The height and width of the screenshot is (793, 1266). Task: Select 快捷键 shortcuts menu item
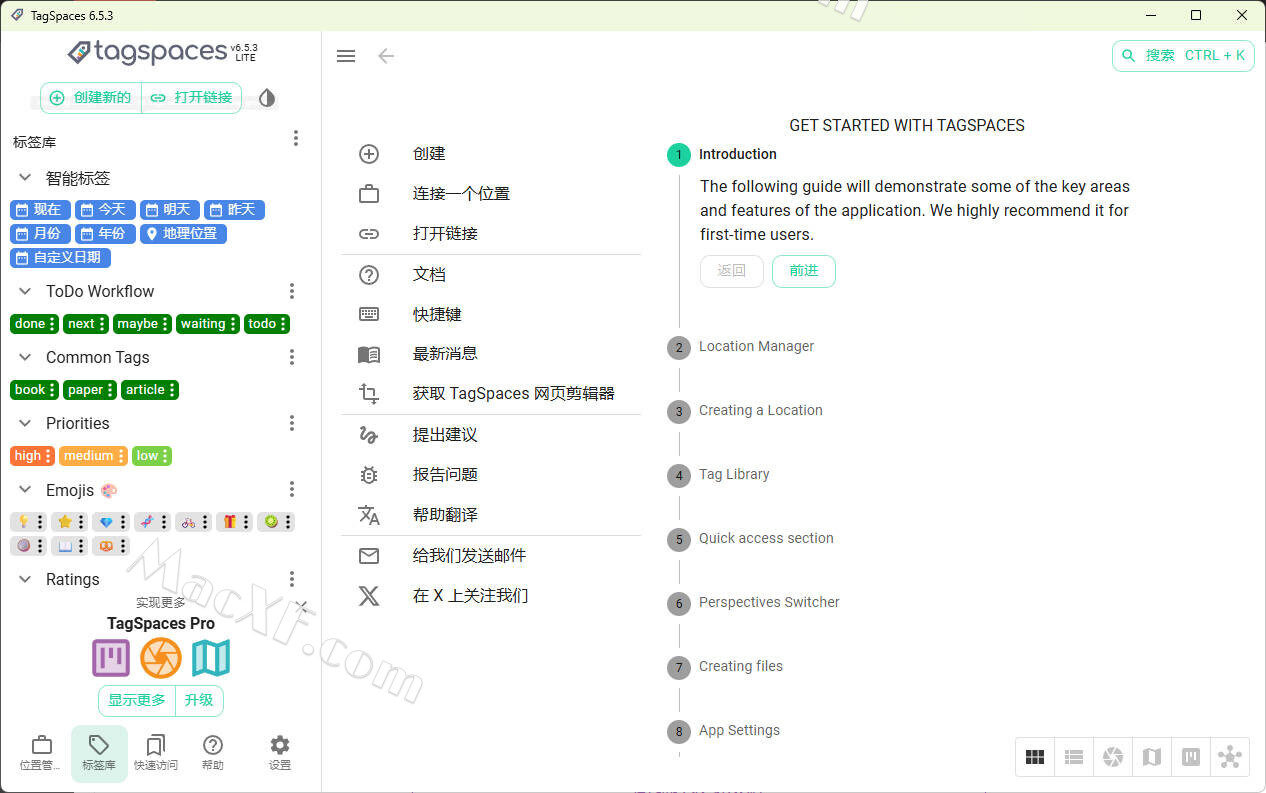point(491,314)
